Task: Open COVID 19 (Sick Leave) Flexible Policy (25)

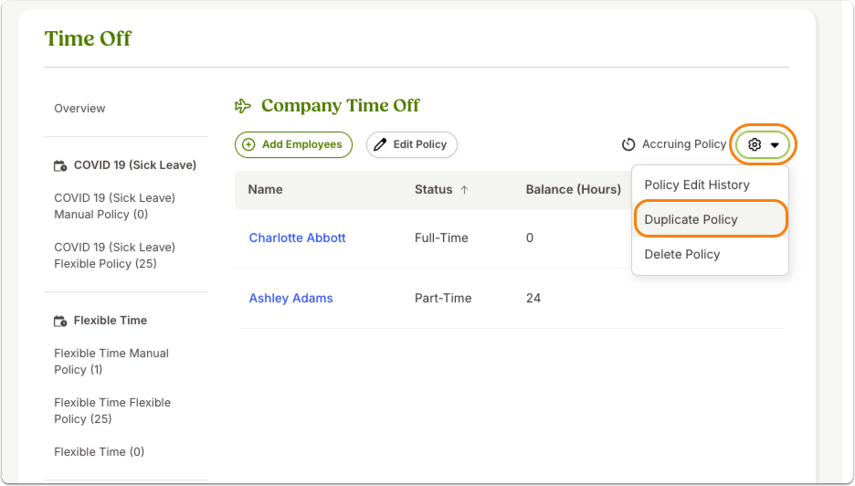Action: point(115,255)
